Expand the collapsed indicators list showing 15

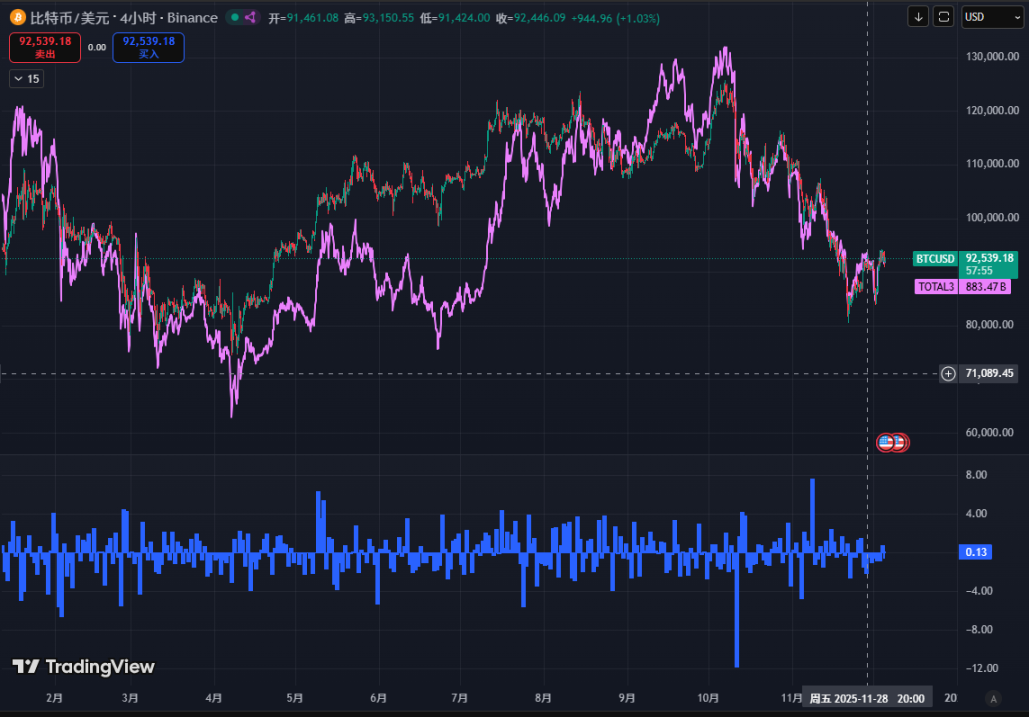(26, 78)
